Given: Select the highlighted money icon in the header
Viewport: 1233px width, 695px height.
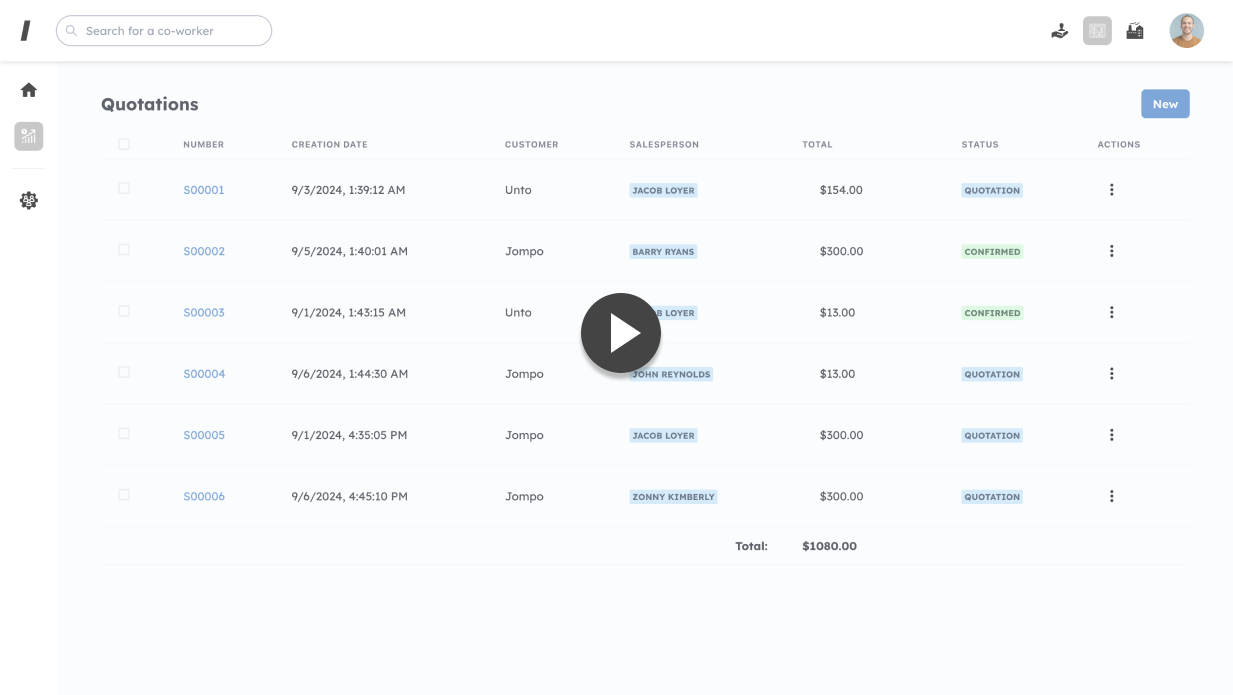Looking at the screenshot, I should (1097, 31).
